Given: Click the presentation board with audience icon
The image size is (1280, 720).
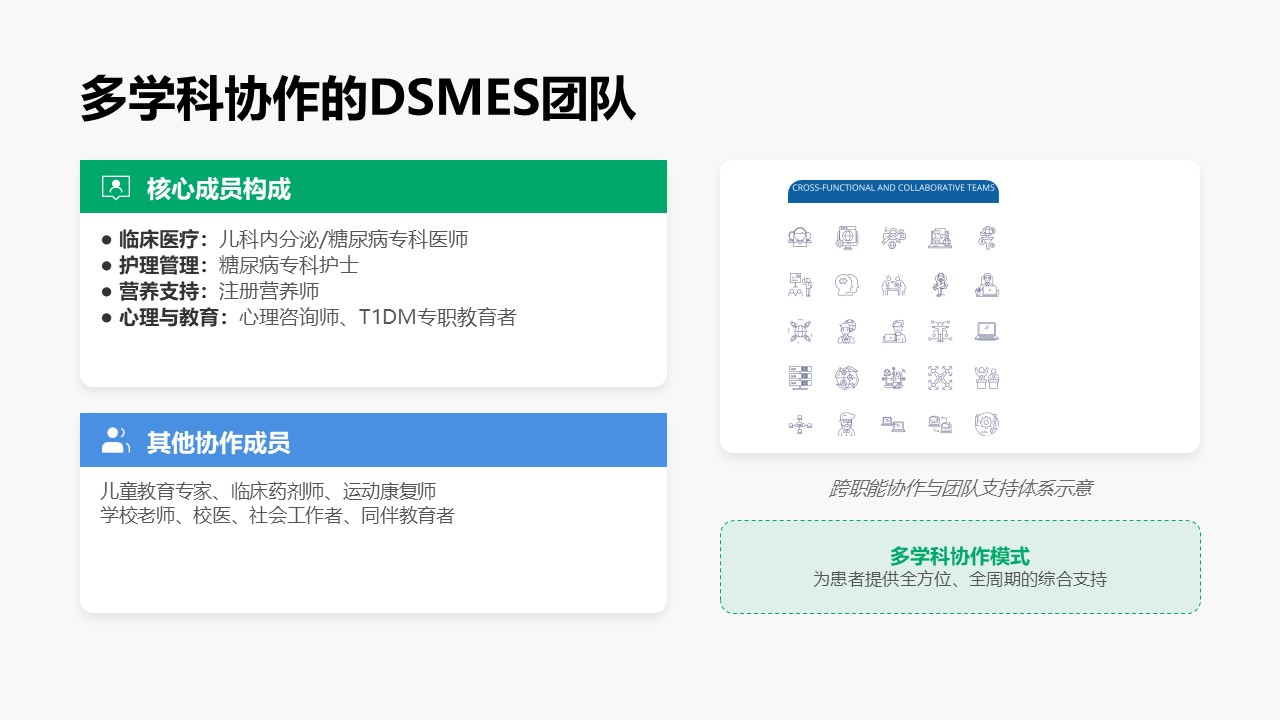Looking at the screenshot, I should [x=800, y=284].
